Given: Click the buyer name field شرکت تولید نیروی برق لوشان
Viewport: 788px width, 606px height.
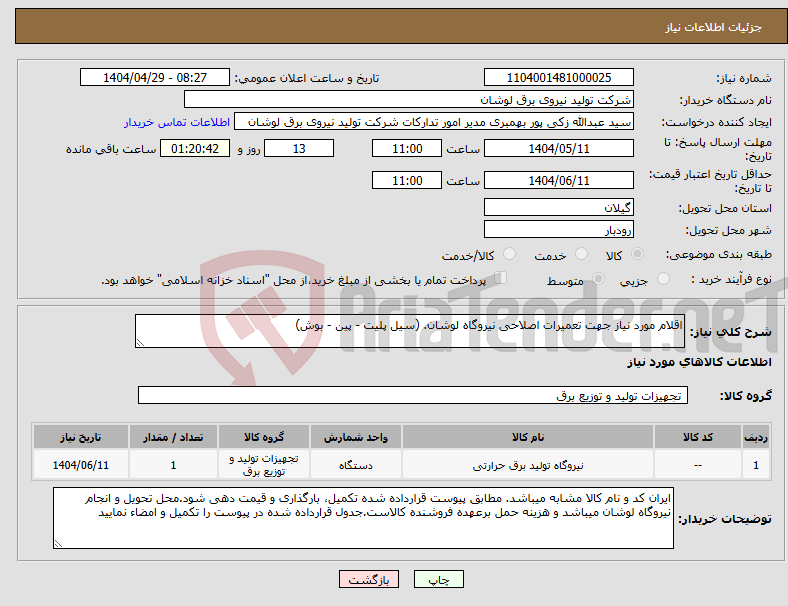Looking at the screenshot, I should (x=409, y=99).
